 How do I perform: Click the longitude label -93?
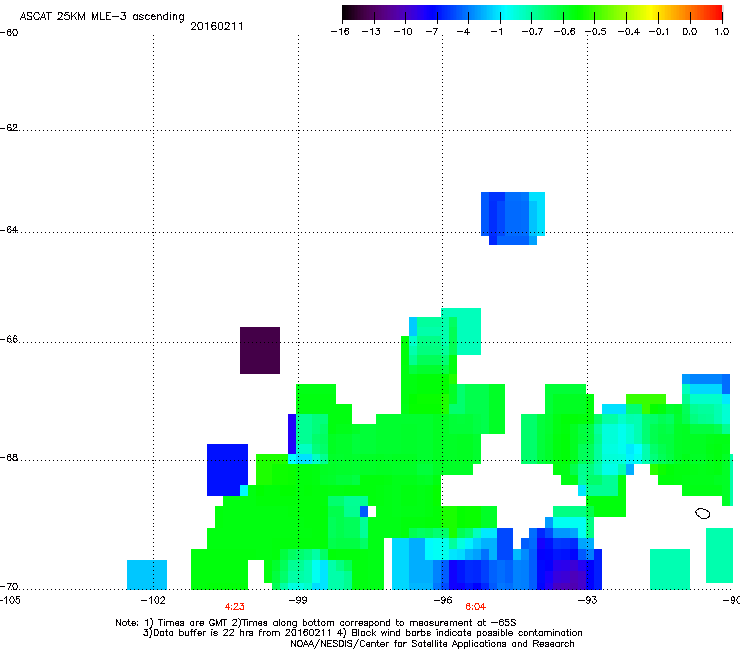[x=588, y=600]
